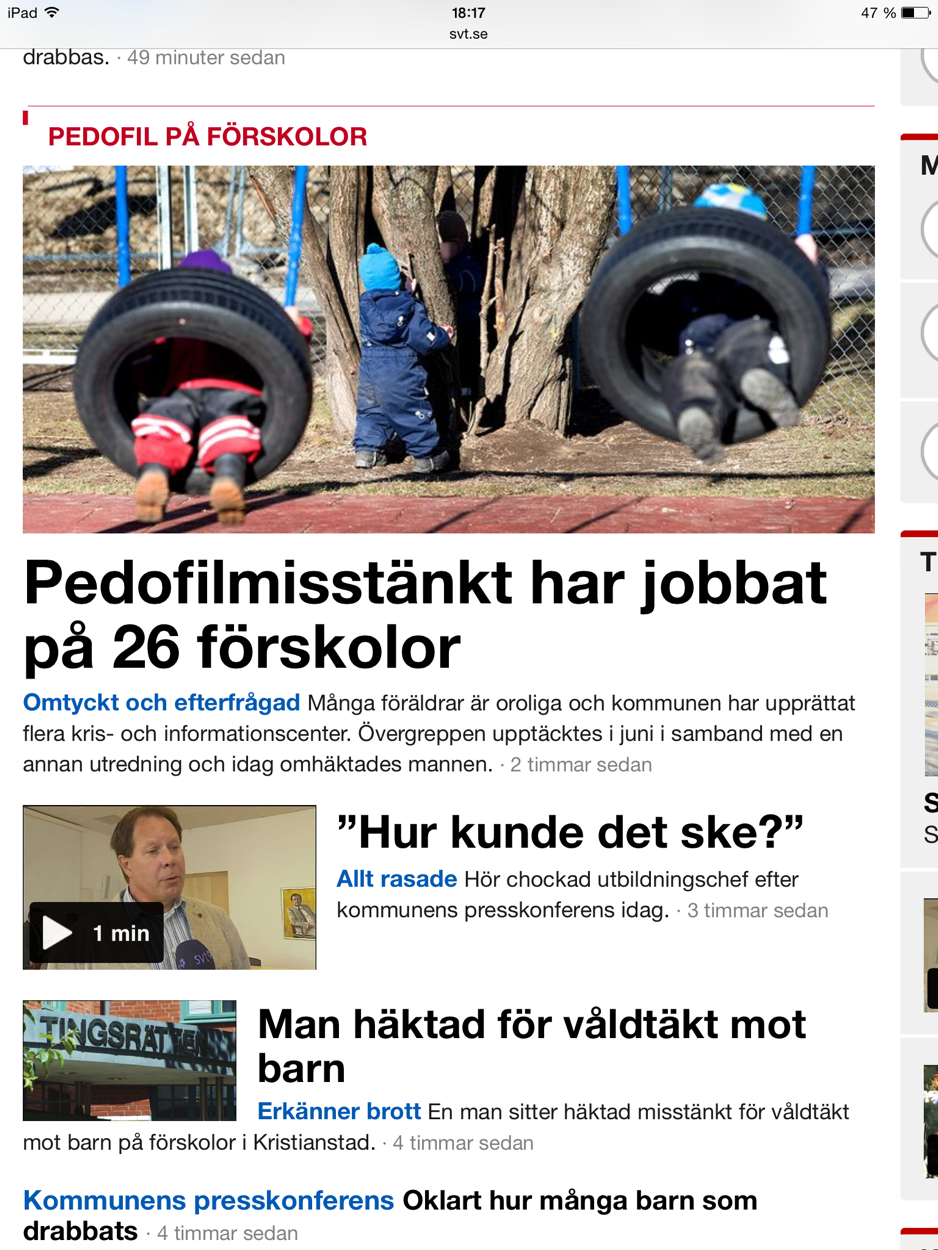Tap the "drabbas." article snippet at top
Image resolution: width=938 pixels, height=1250 pixels.
[x=66, y=57]
